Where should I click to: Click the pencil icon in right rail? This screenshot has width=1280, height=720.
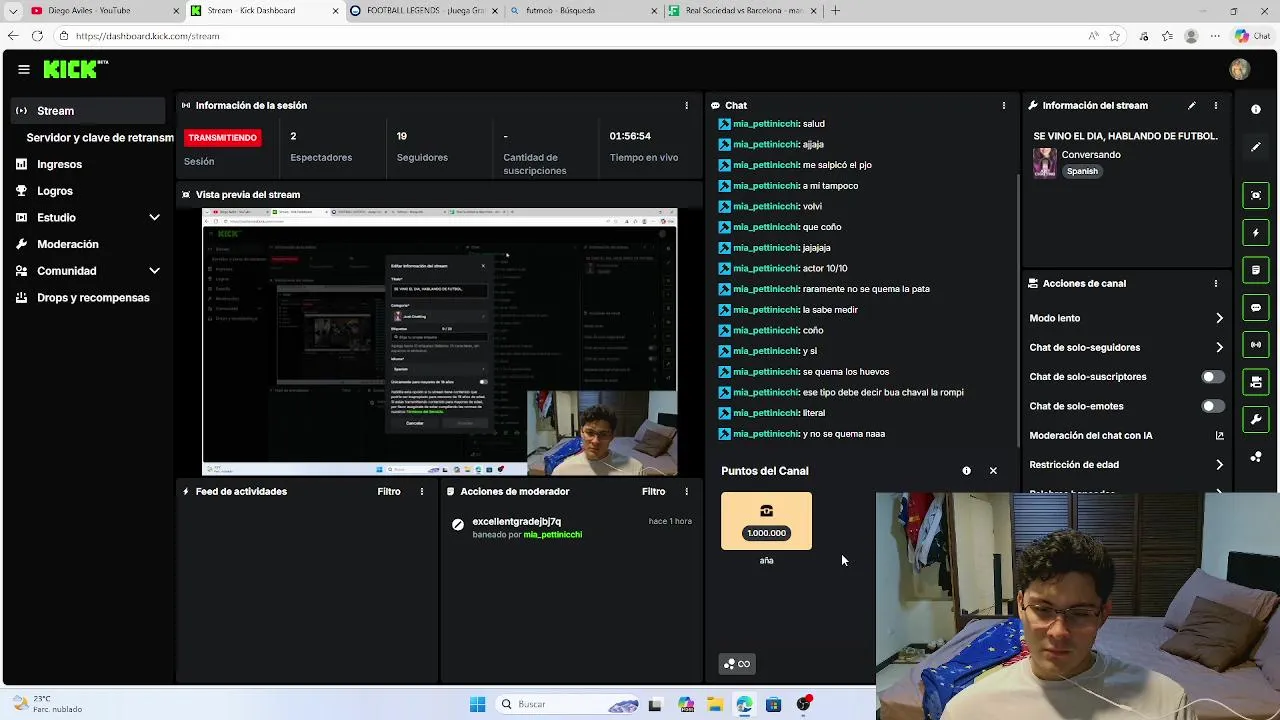(x=1256, y=147)
